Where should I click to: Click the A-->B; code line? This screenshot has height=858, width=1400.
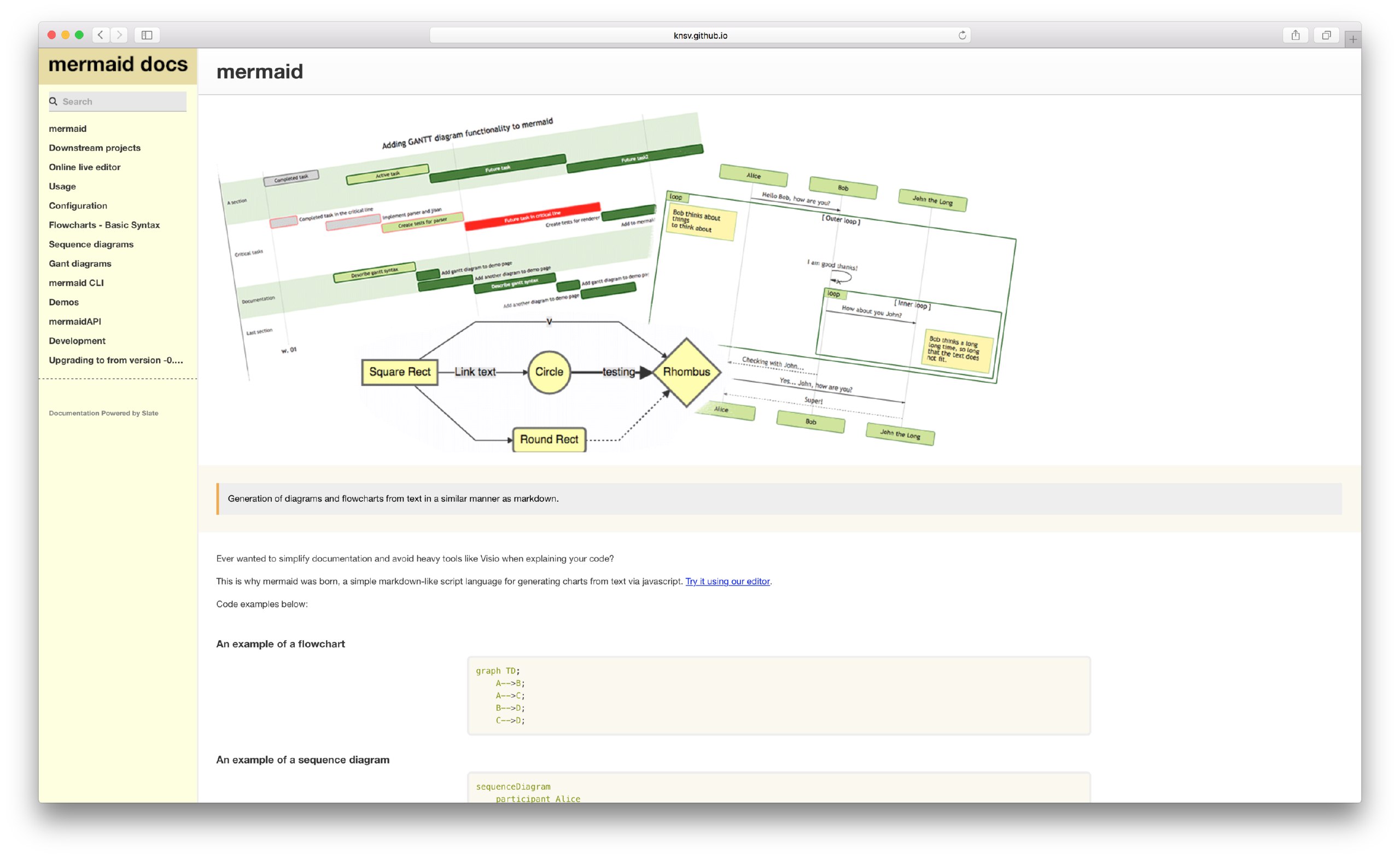pos(510,683)
